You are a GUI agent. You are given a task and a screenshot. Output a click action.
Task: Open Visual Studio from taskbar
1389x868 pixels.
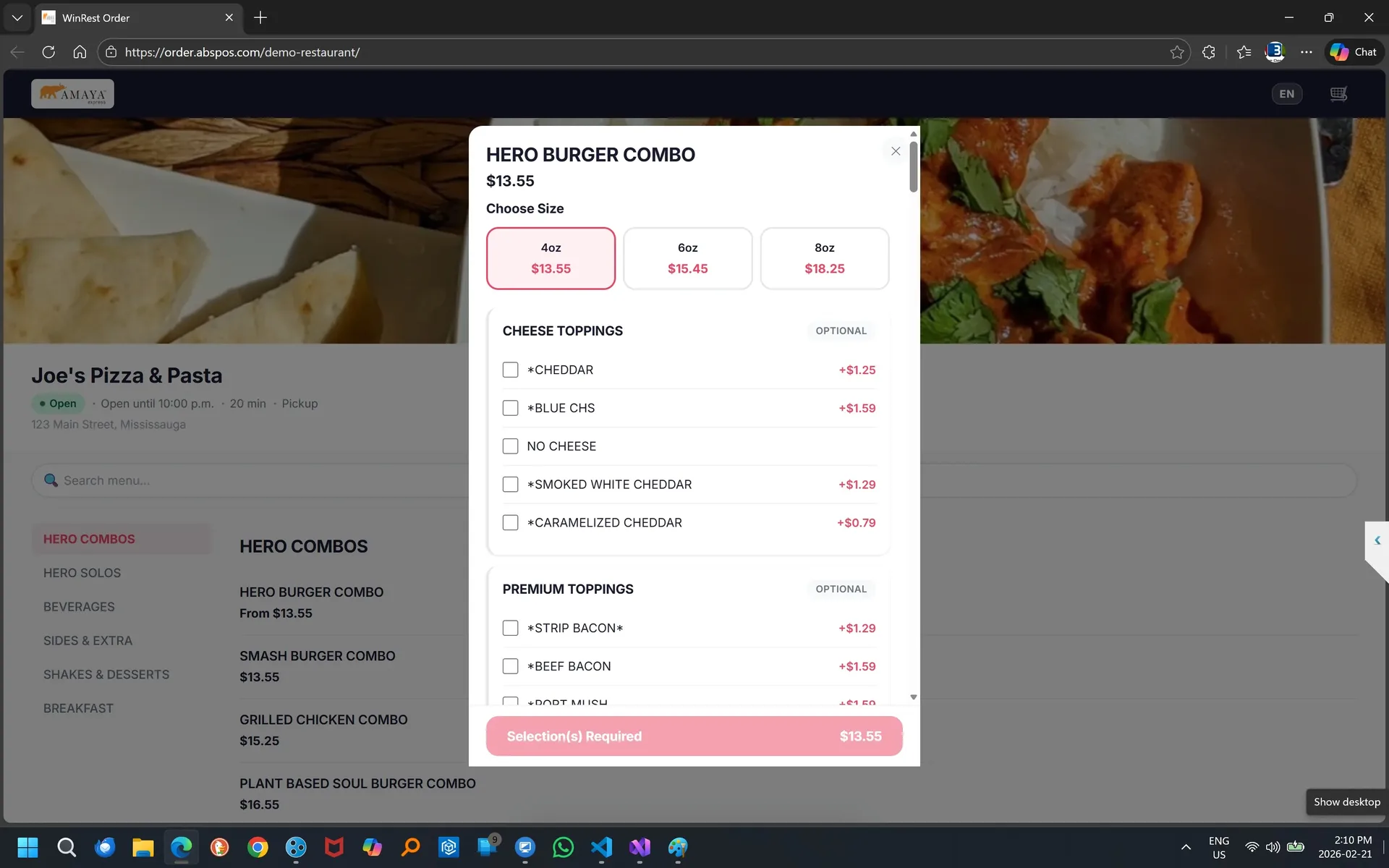click(x=640, y=847)
